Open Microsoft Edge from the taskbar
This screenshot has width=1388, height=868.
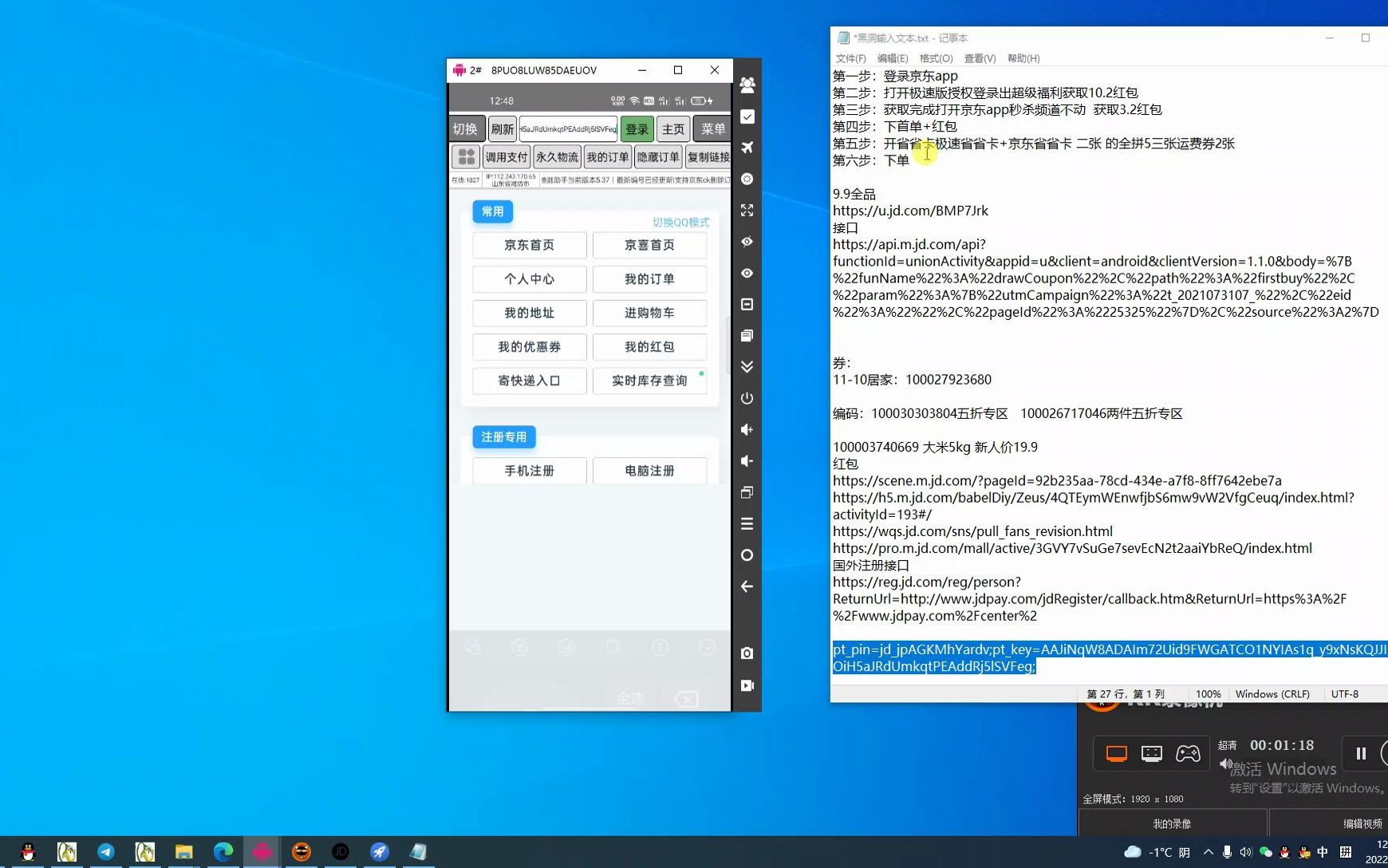point(223,852)
